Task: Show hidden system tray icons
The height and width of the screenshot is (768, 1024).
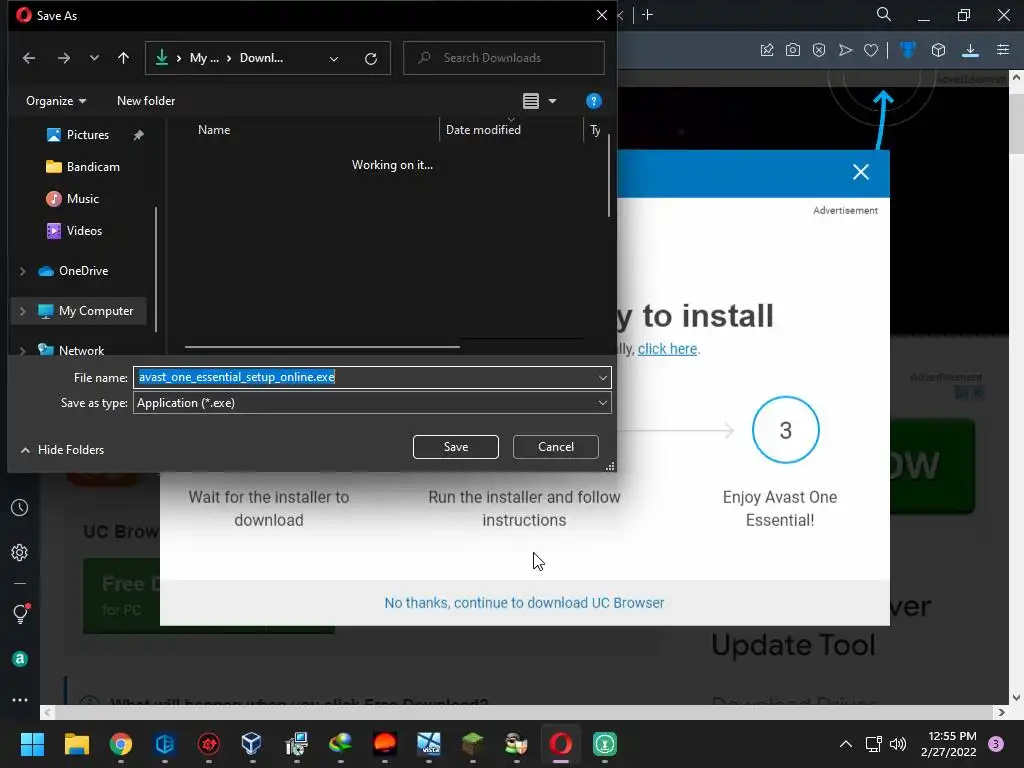Action: [x=846, y=744]
